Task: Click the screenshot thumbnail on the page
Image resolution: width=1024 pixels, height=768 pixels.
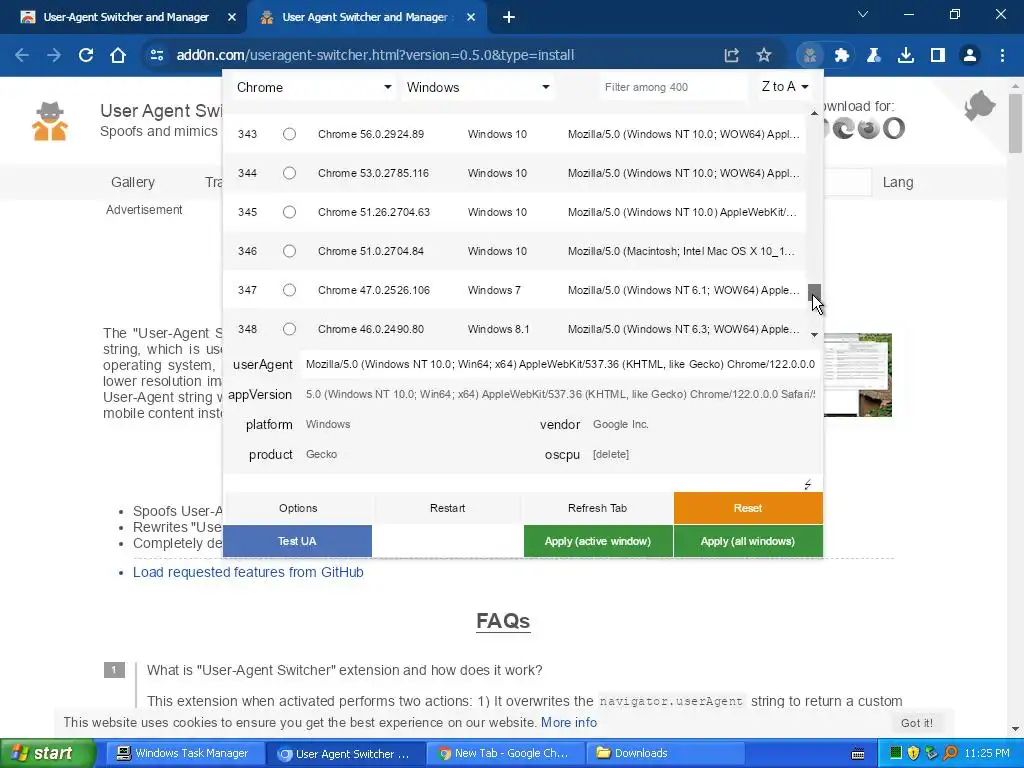Action: tap(857, 375)
